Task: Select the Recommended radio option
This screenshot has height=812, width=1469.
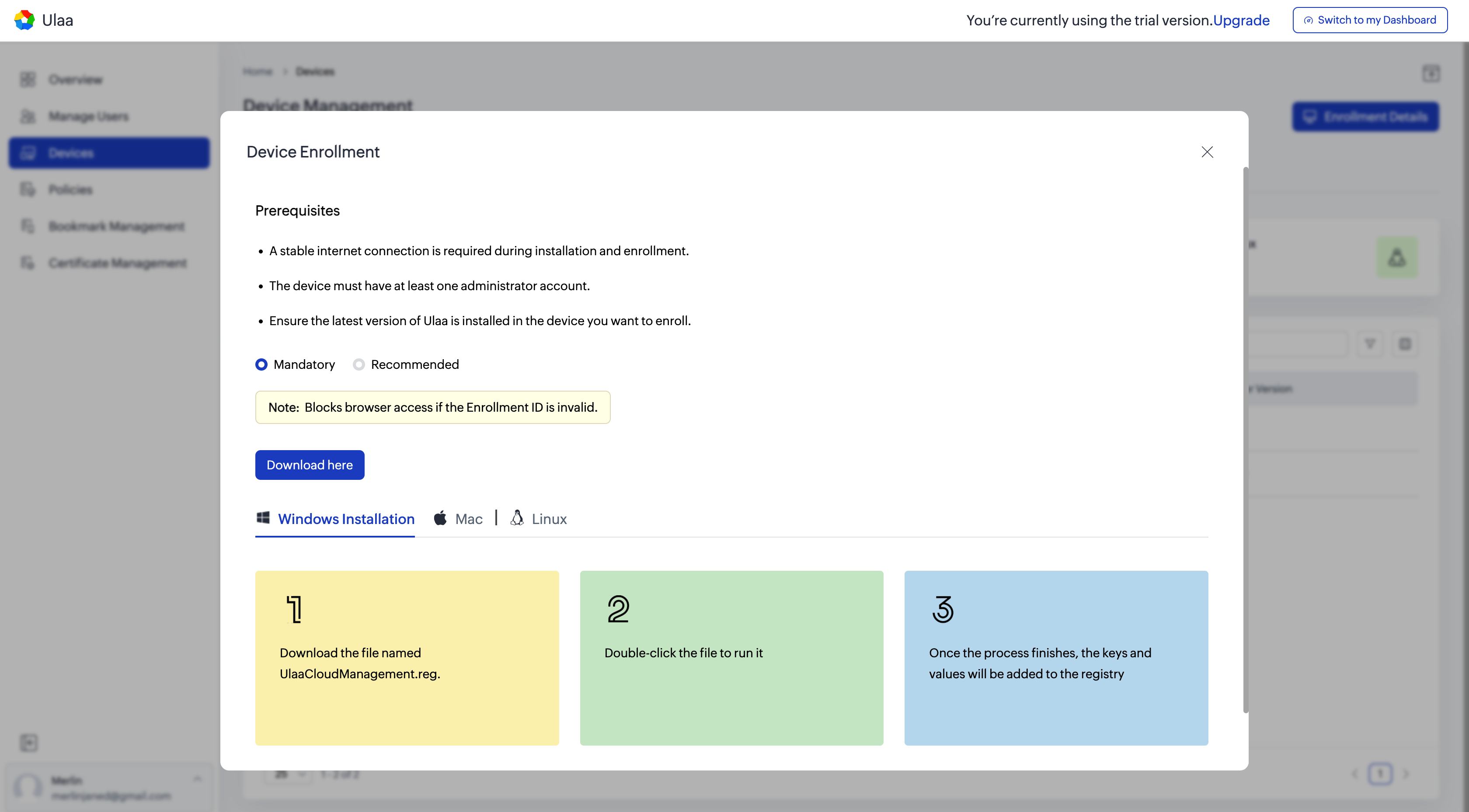Action: click(x=359, y=364)
